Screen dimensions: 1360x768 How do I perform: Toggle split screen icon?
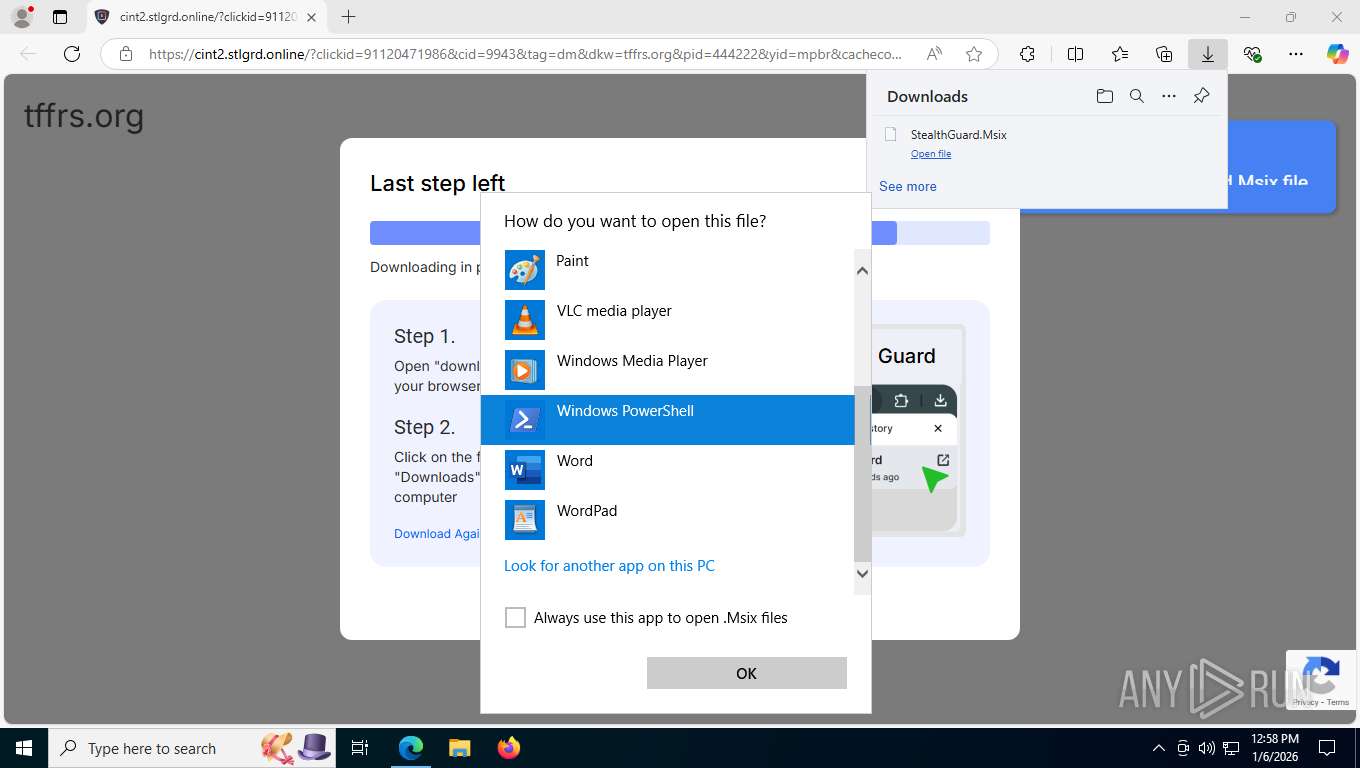pos(1075,54)
